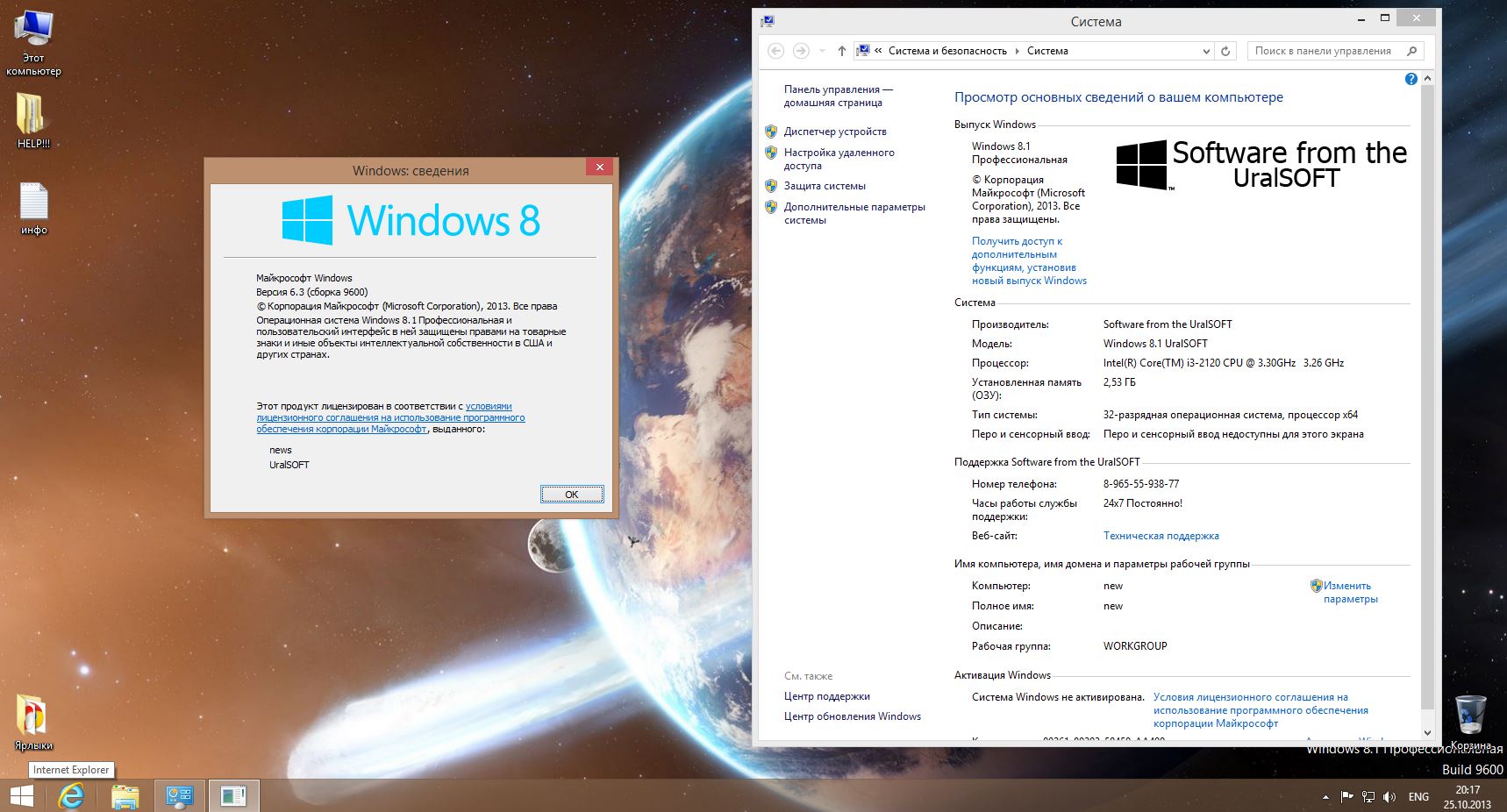Select the инфо text file icon
This screenshot has width=1507, height=812.
point(33,209)
